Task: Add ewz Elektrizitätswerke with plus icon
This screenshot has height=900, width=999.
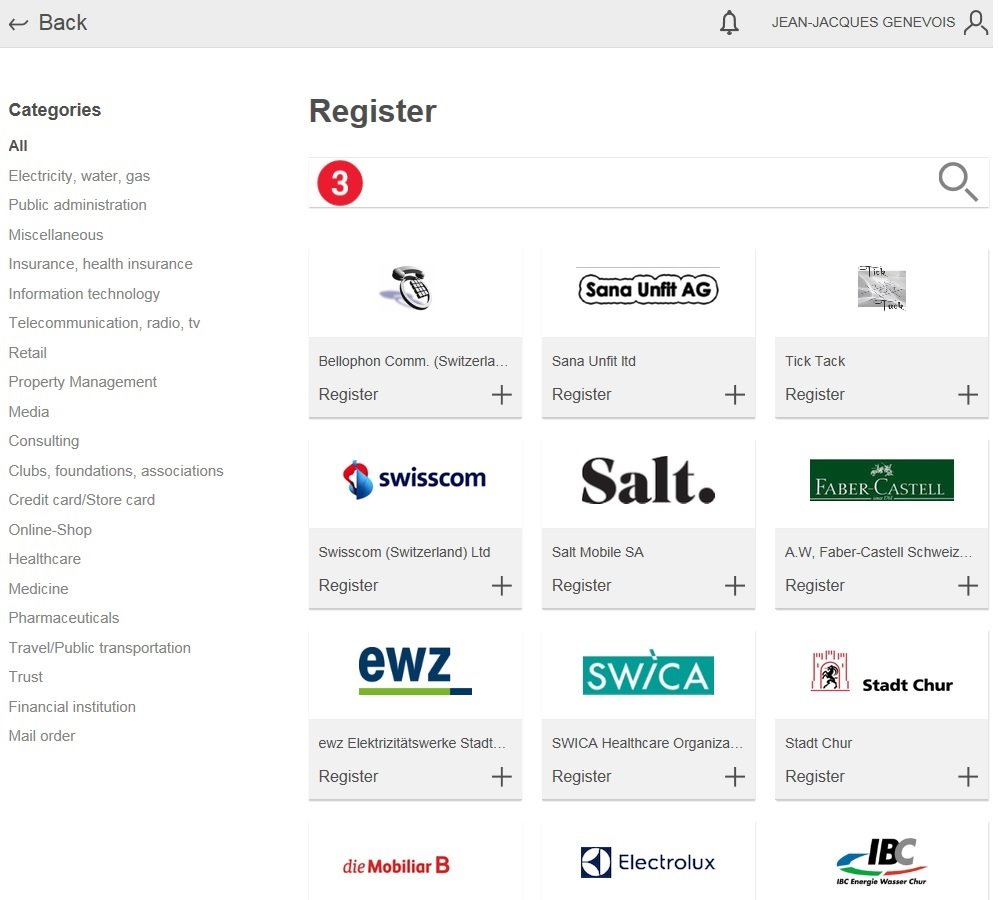Action: (x=501, y=777)
